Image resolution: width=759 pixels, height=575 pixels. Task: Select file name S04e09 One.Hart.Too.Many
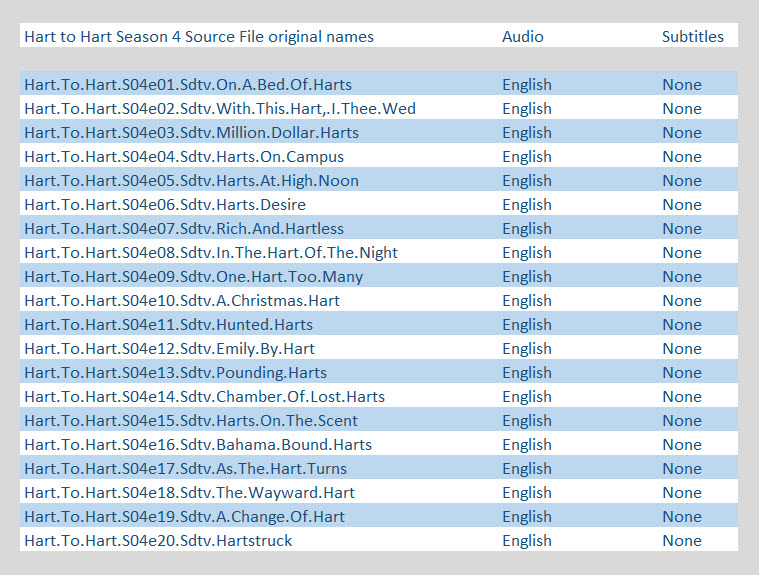[x=194, y=277]
